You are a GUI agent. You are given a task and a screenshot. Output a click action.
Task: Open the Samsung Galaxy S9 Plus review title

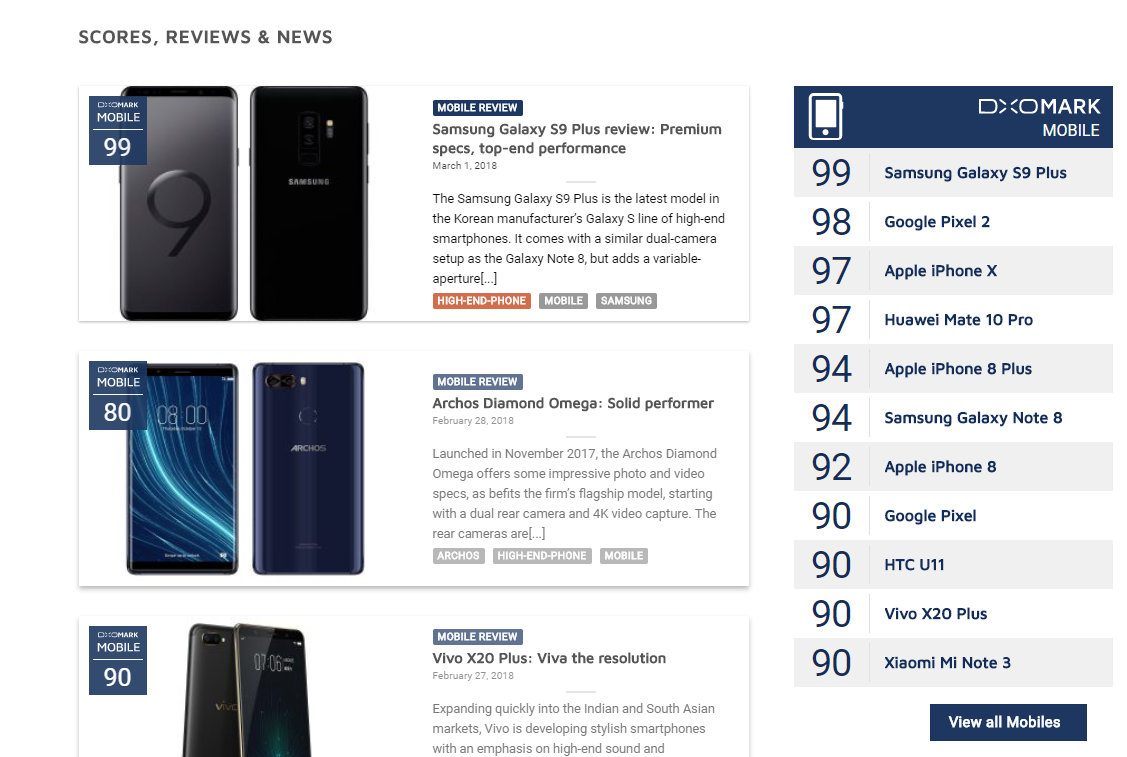576,139
